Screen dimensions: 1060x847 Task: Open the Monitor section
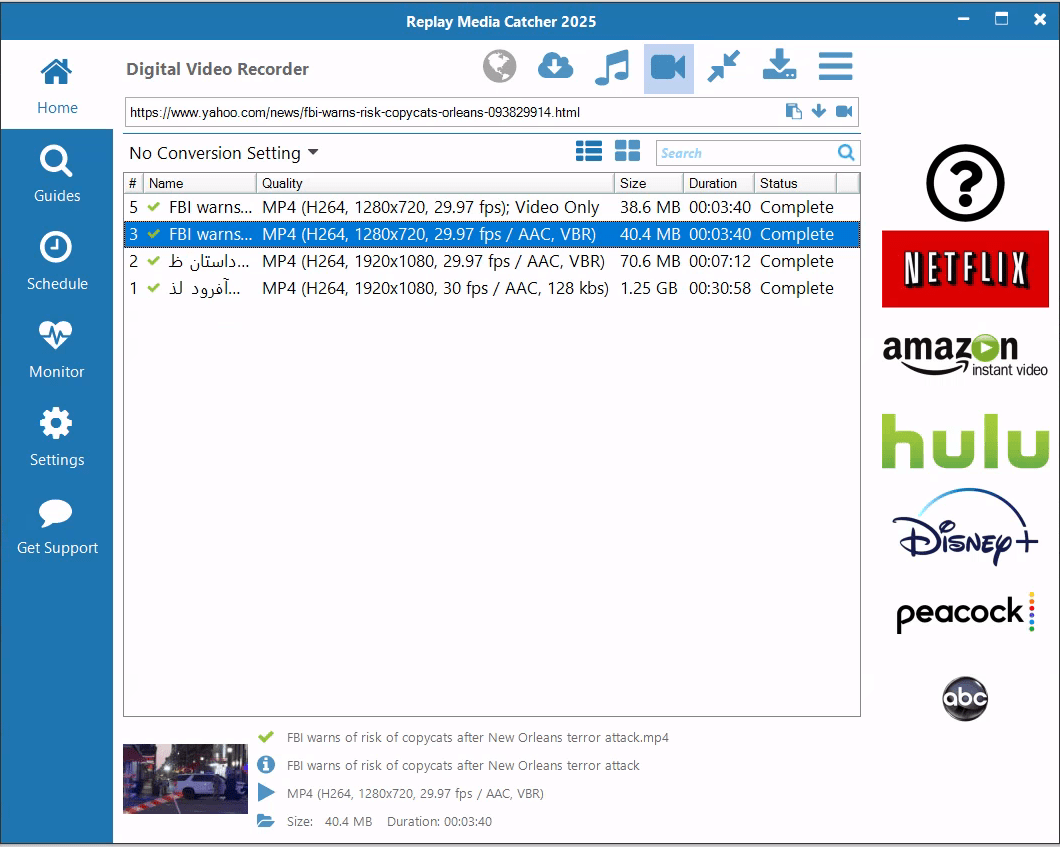57,349
